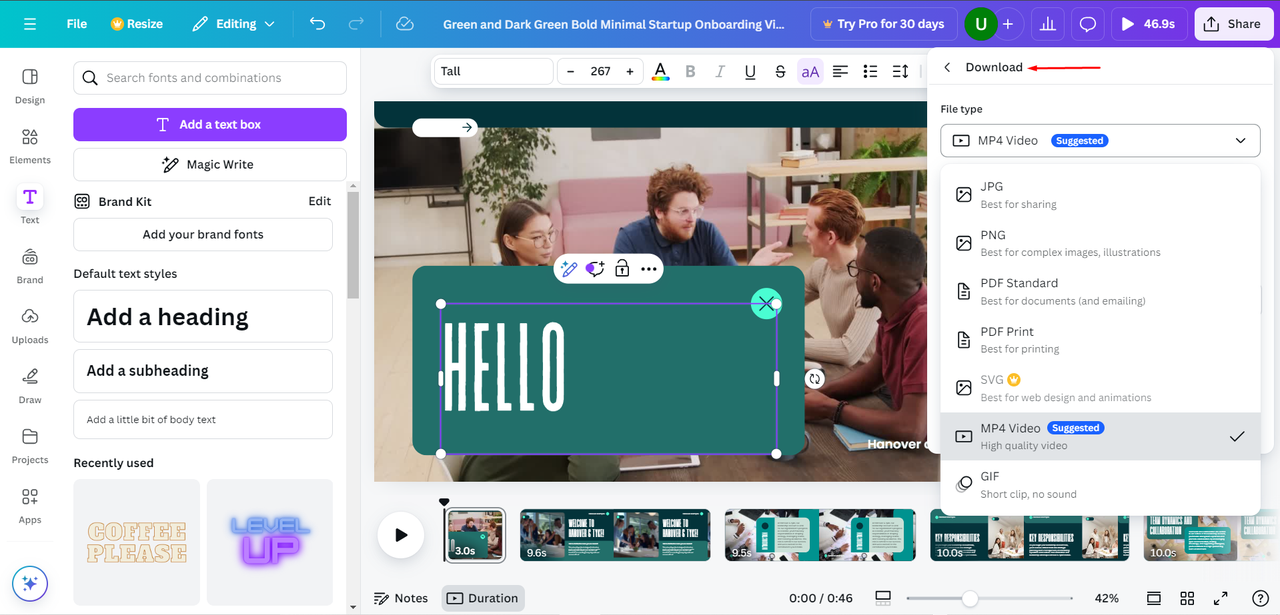The image size is (1280, 615).
Task: Open the Brand sidebar panel
Action: point(30,266)
